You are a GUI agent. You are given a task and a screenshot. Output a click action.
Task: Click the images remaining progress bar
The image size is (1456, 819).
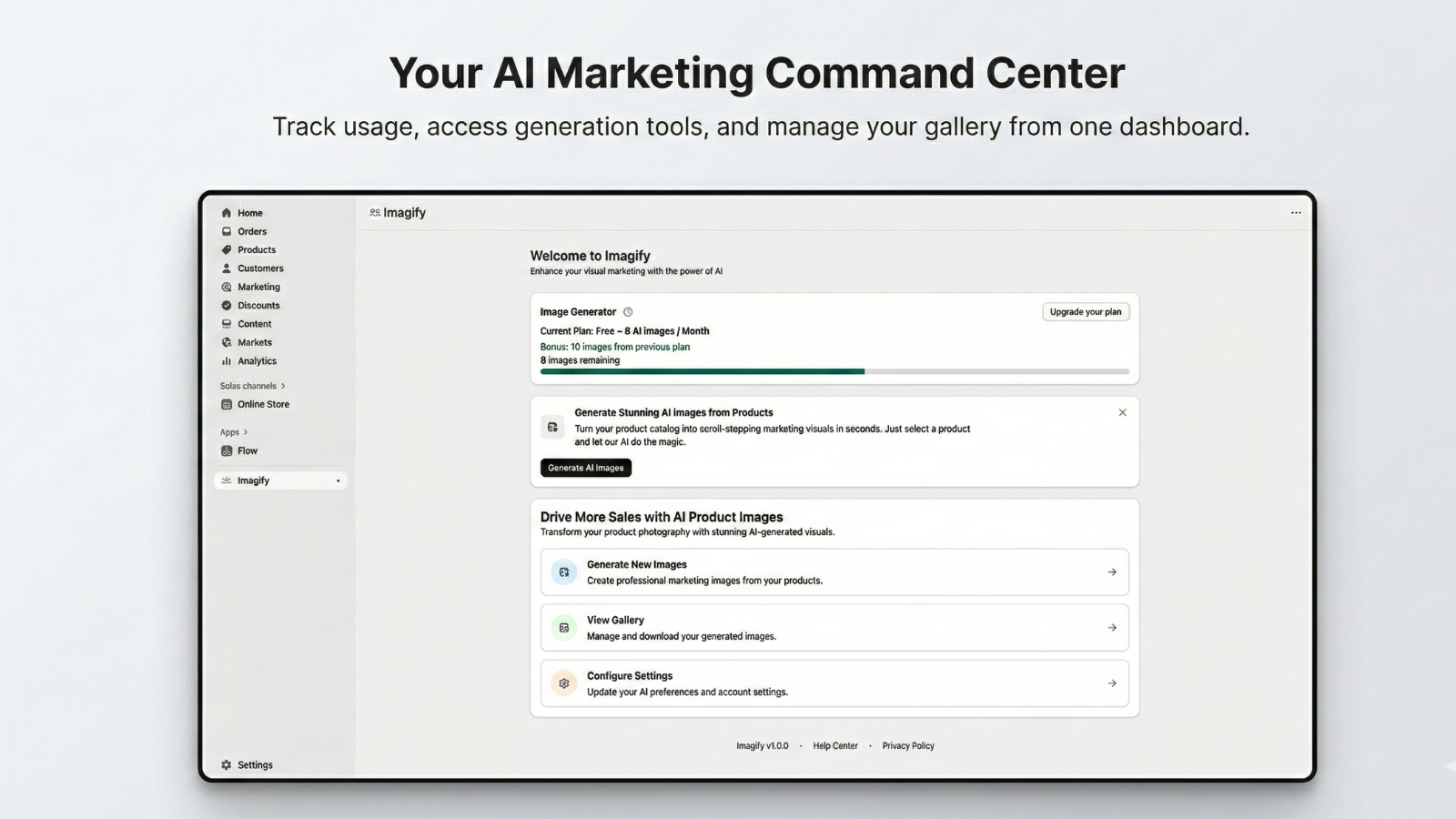click(x=834, y=371)
